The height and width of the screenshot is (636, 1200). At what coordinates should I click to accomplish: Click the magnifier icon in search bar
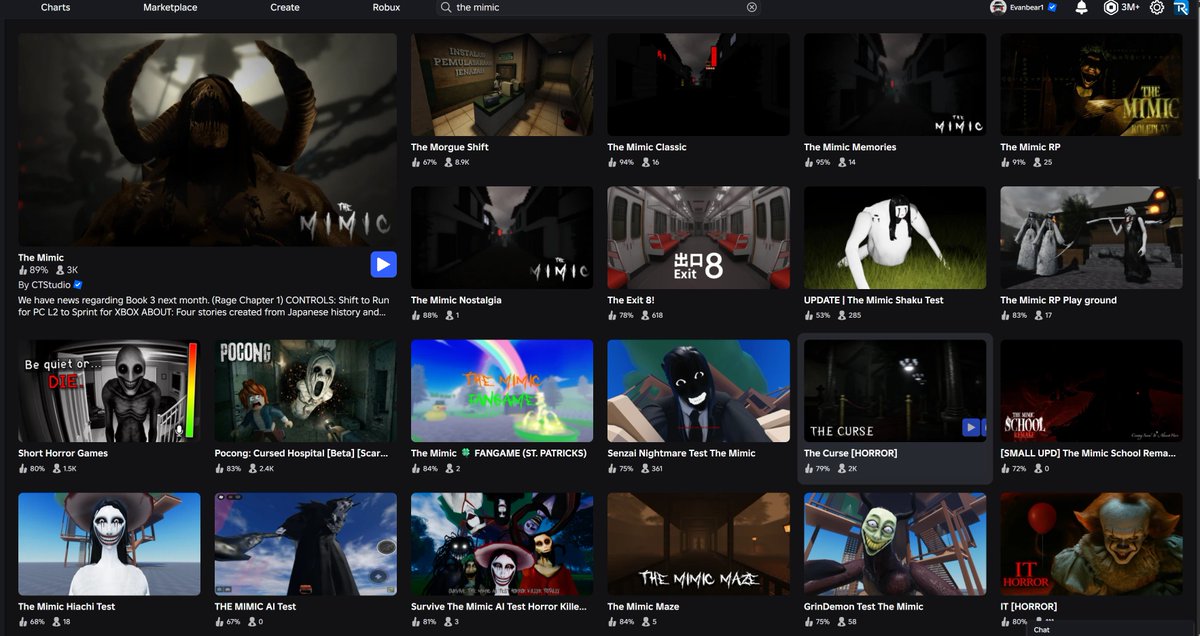click(446, 7)
